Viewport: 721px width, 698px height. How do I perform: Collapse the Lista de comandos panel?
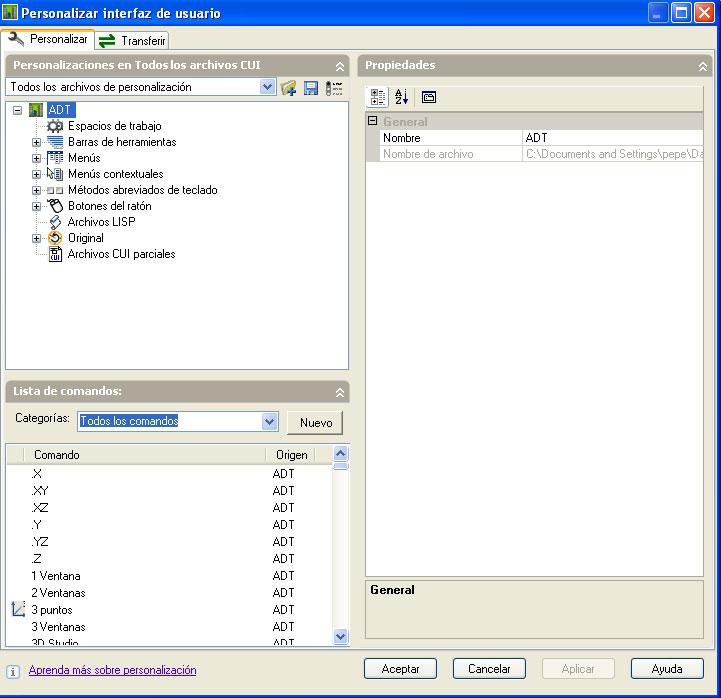click(340, 392)
